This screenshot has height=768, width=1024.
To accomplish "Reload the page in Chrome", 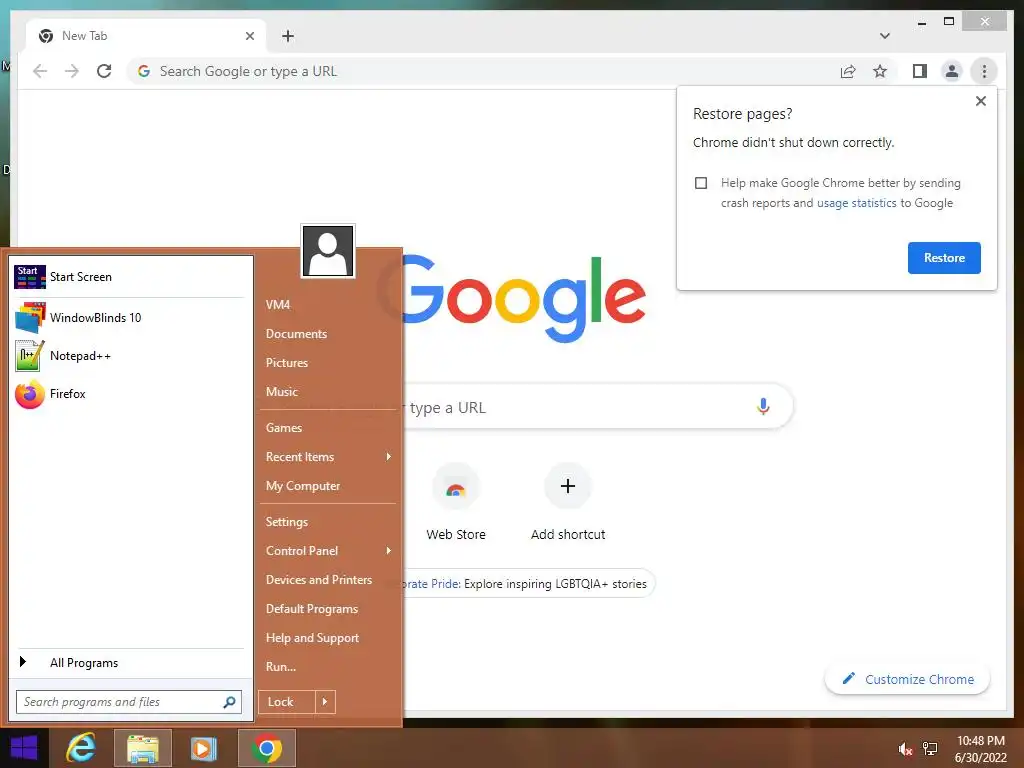I will [104, 71].
